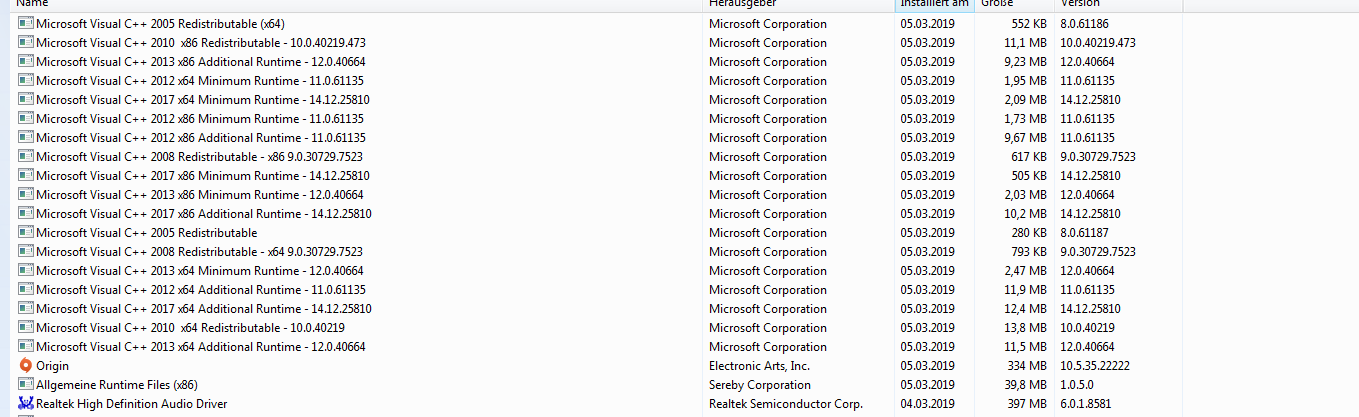Click icon of 2017 x64 Minimum Runtime entry
The height and width of the screenshot is (417, 1359).
pos(26,99)
